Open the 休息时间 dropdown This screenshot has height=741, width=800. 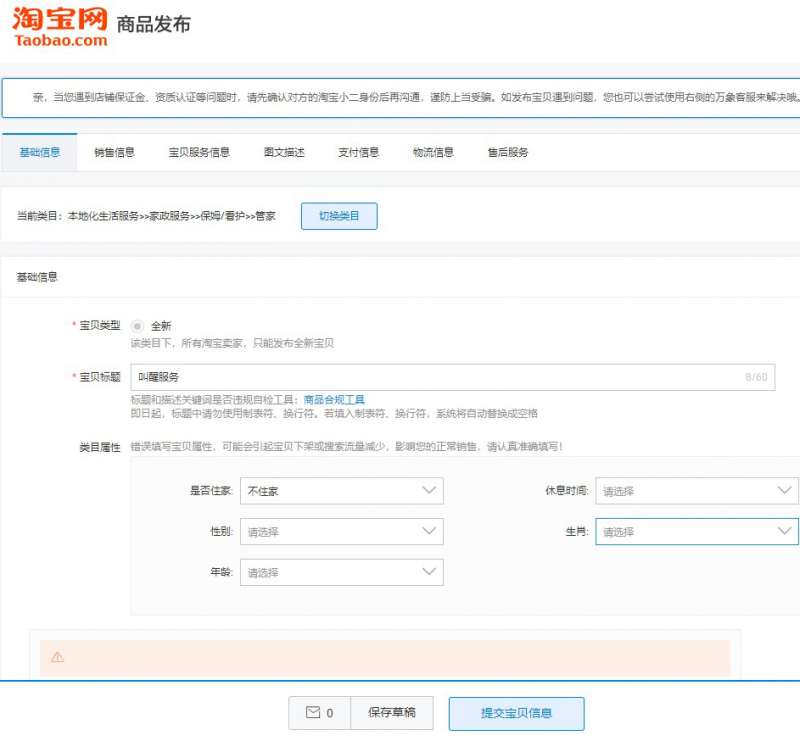[x=696, y=491]
